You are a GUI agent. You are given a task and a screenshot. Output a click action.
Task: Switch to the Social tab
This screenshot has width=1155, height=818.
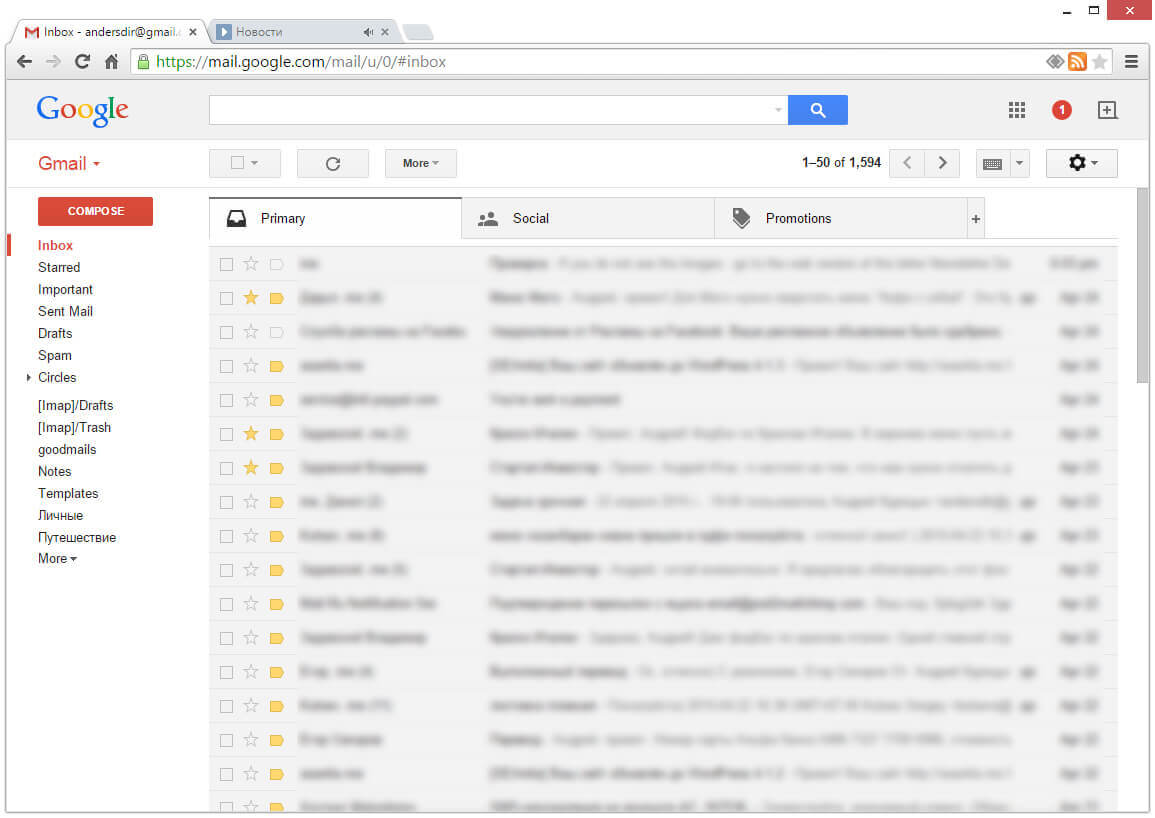tap(530, 218)
